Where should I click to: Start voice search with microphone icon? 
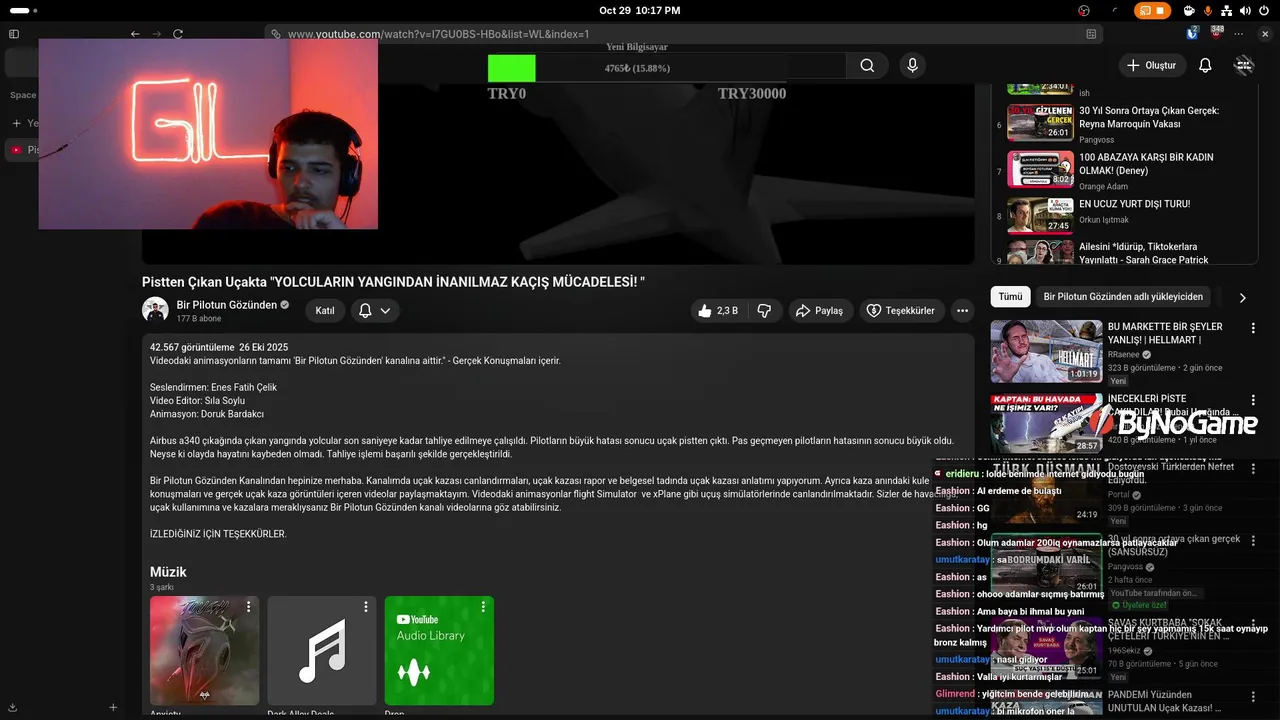(912, 65)
